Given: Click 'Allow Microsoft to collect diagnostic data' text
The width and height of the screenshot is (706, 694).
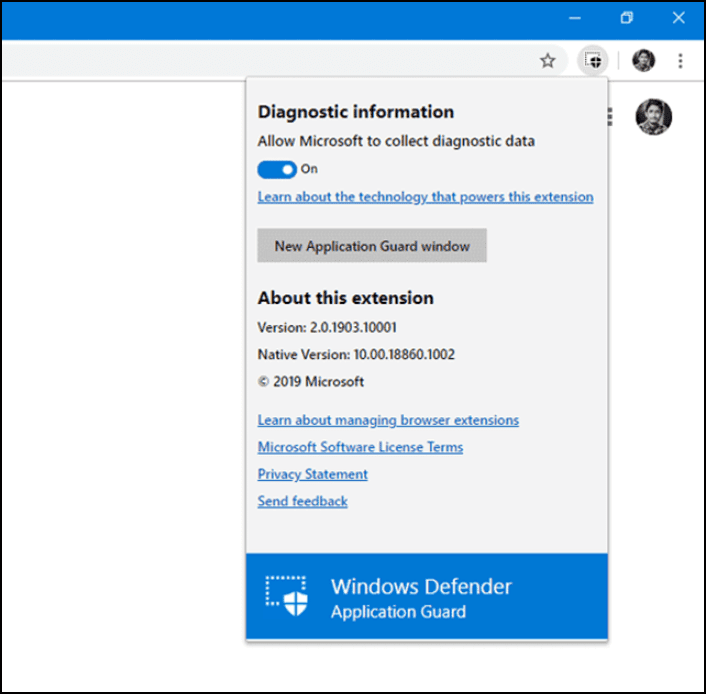Looking at the screenshot, I should [396, 141].
